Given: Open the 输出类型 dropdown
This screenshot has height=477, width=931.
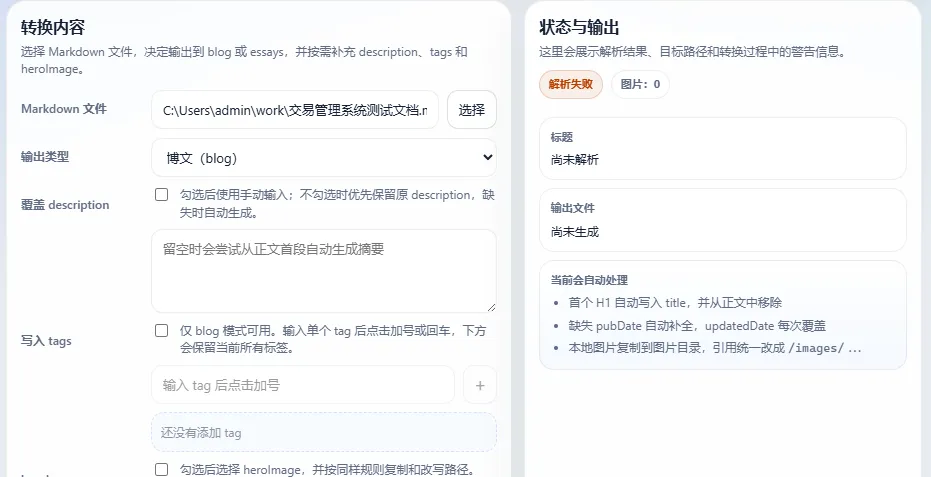Looking at the screenshot, I should tap(323, 158).
